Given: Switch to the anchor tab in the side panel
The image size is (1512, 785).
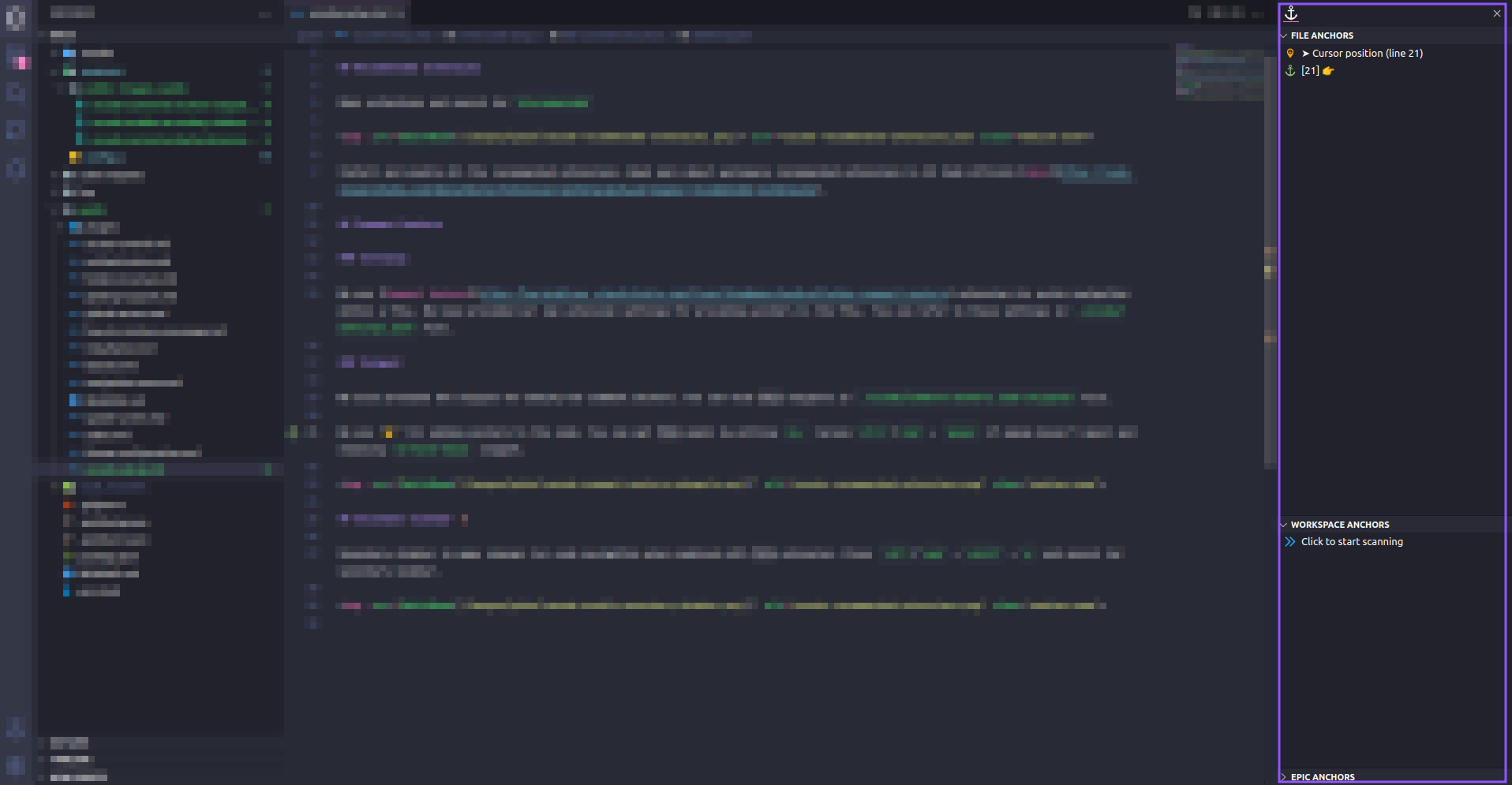Looking at the screenshot, I should click(1289, 13).
